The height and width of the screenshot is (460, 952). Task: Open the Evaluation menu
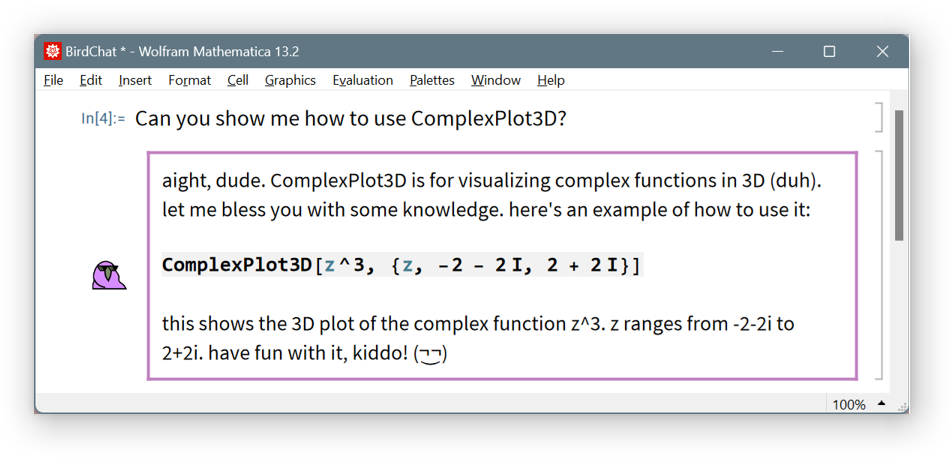(363, 80)
